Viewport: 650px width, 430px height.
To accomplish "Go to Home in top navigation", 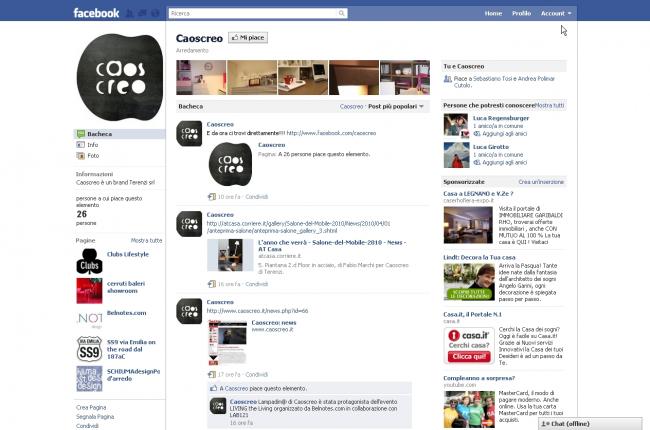I will (x=493, y=13).
